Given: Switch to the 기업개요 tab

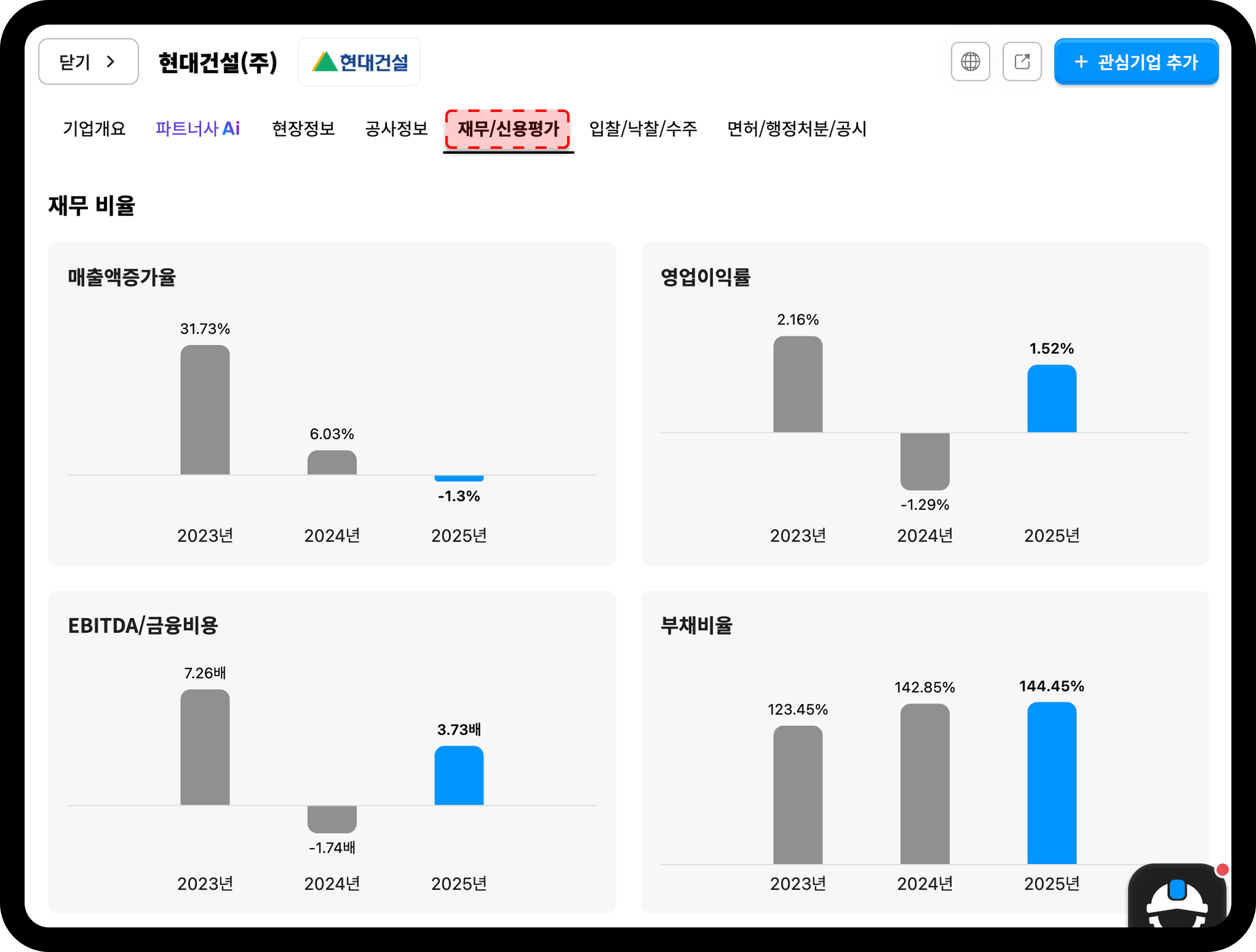Looking at the screenshot, I should click(x=94, y=128).
